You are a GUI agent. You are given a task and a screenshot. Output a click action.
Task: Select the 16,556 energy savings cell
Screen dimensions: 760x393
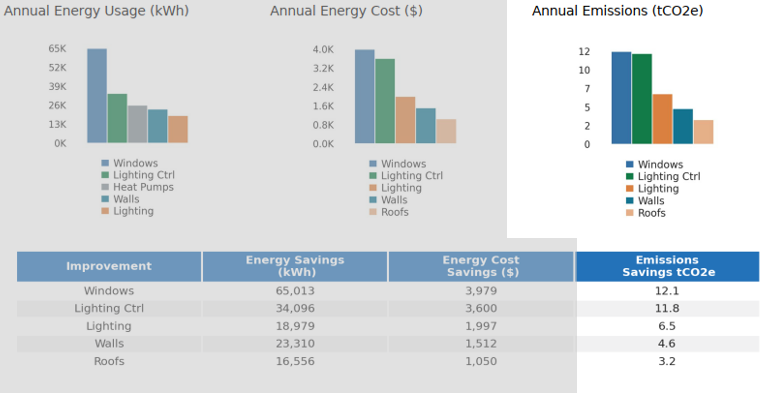(295, 361)
